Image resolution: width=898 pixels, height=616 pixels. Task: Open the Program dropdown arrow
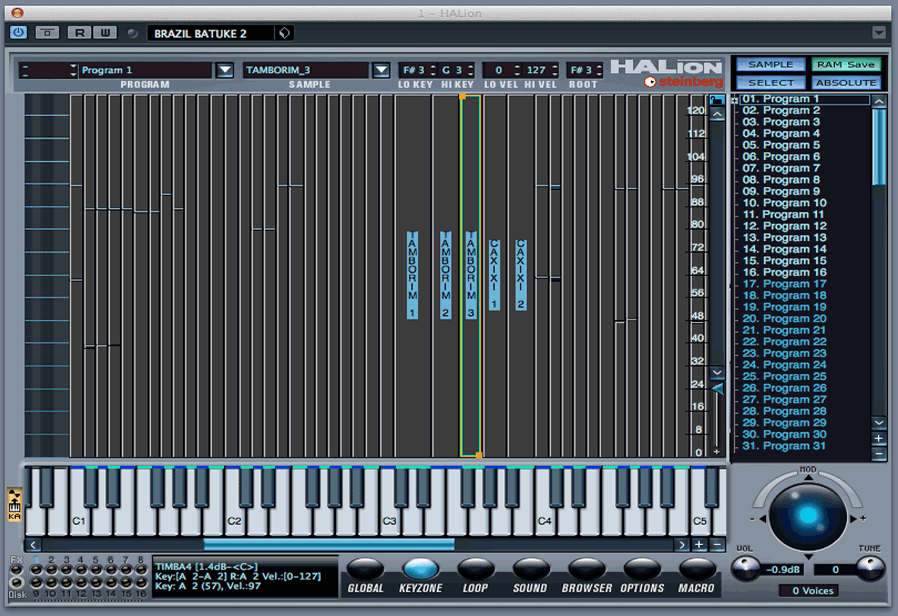point(225,70)
